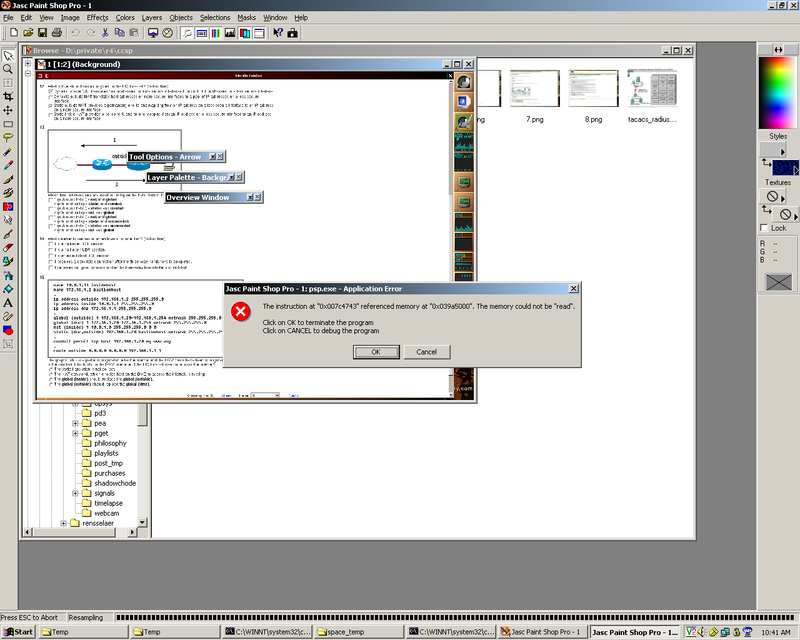
Task: Click OK to terminate the program
Action: point(376,352)
